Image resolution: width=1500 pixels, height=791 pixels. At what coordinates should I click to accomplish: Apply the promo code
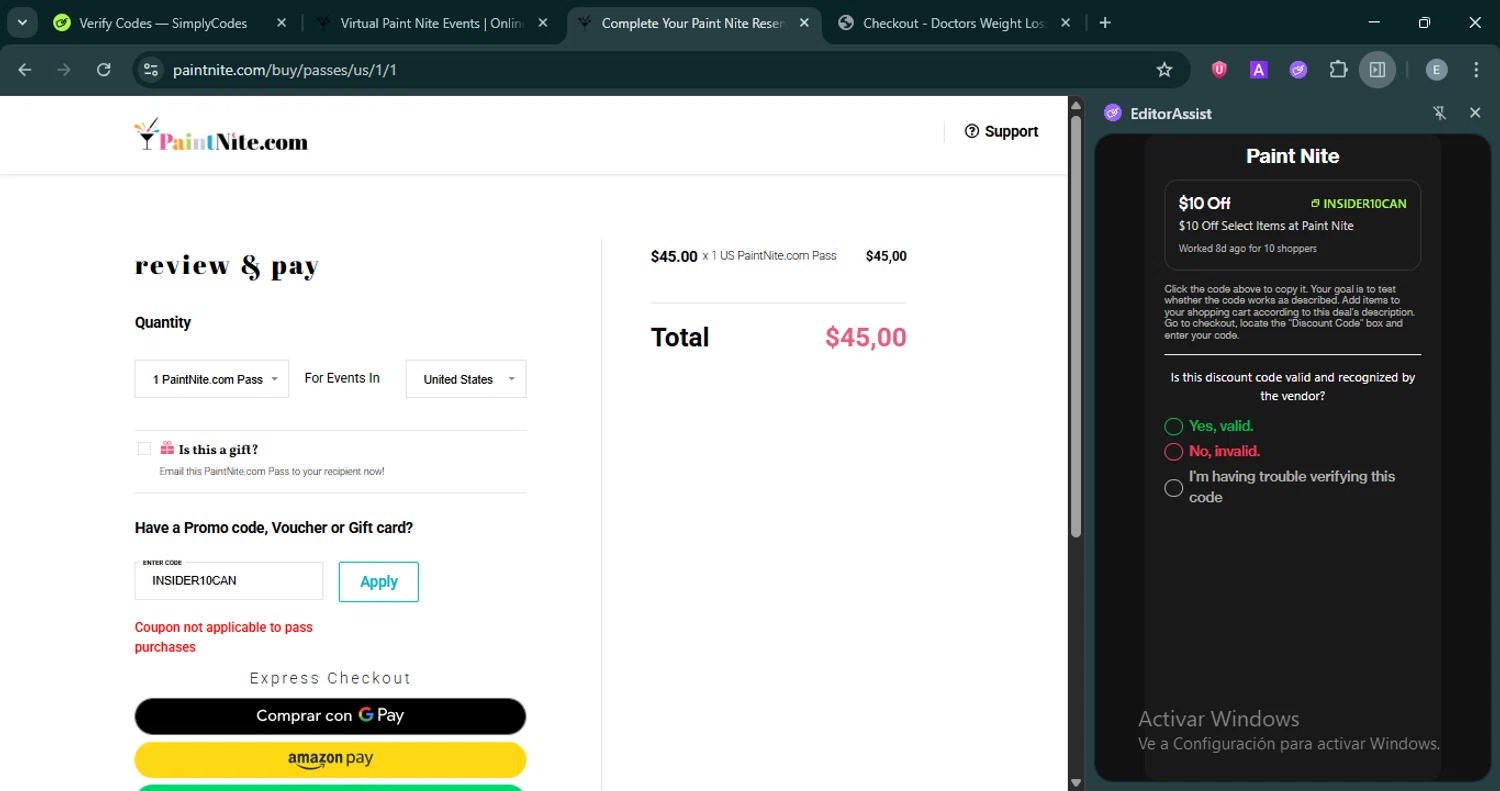[x=379, y=582]
